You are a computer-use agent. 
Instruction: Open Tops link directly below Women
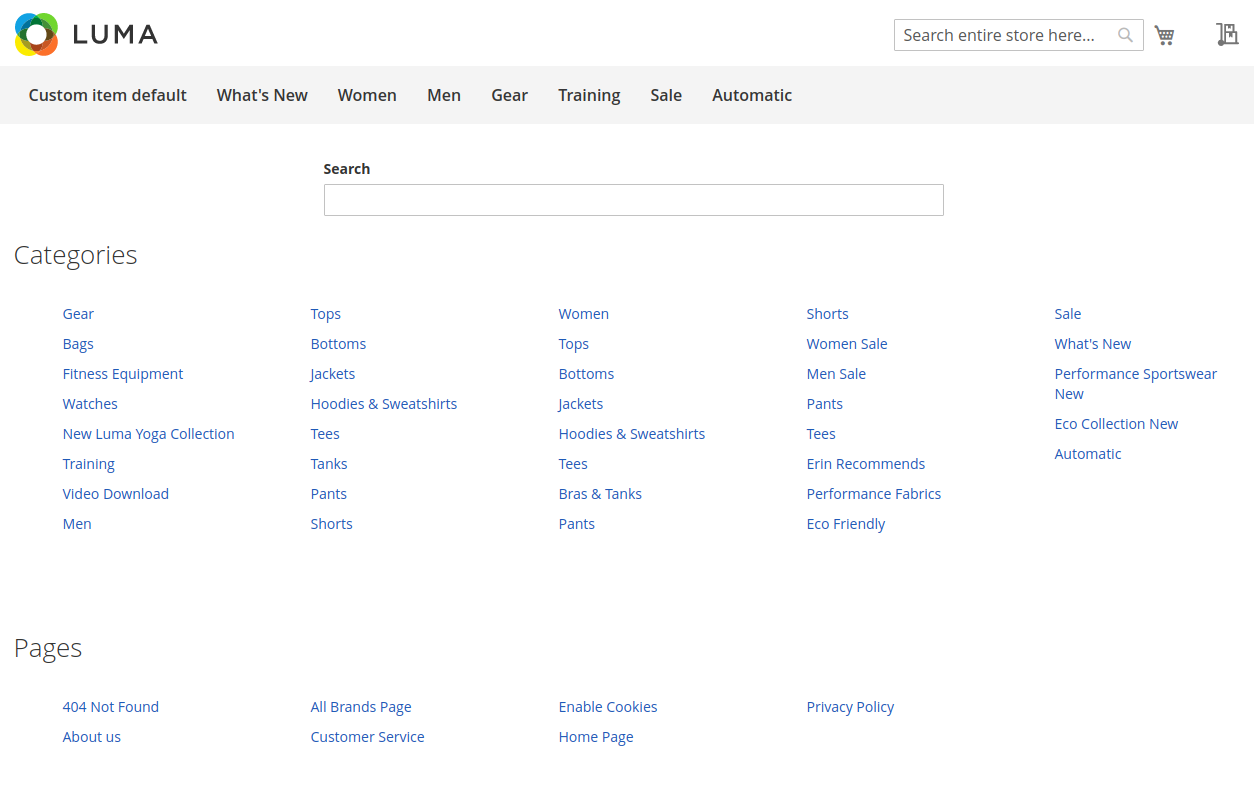(574, 344)
